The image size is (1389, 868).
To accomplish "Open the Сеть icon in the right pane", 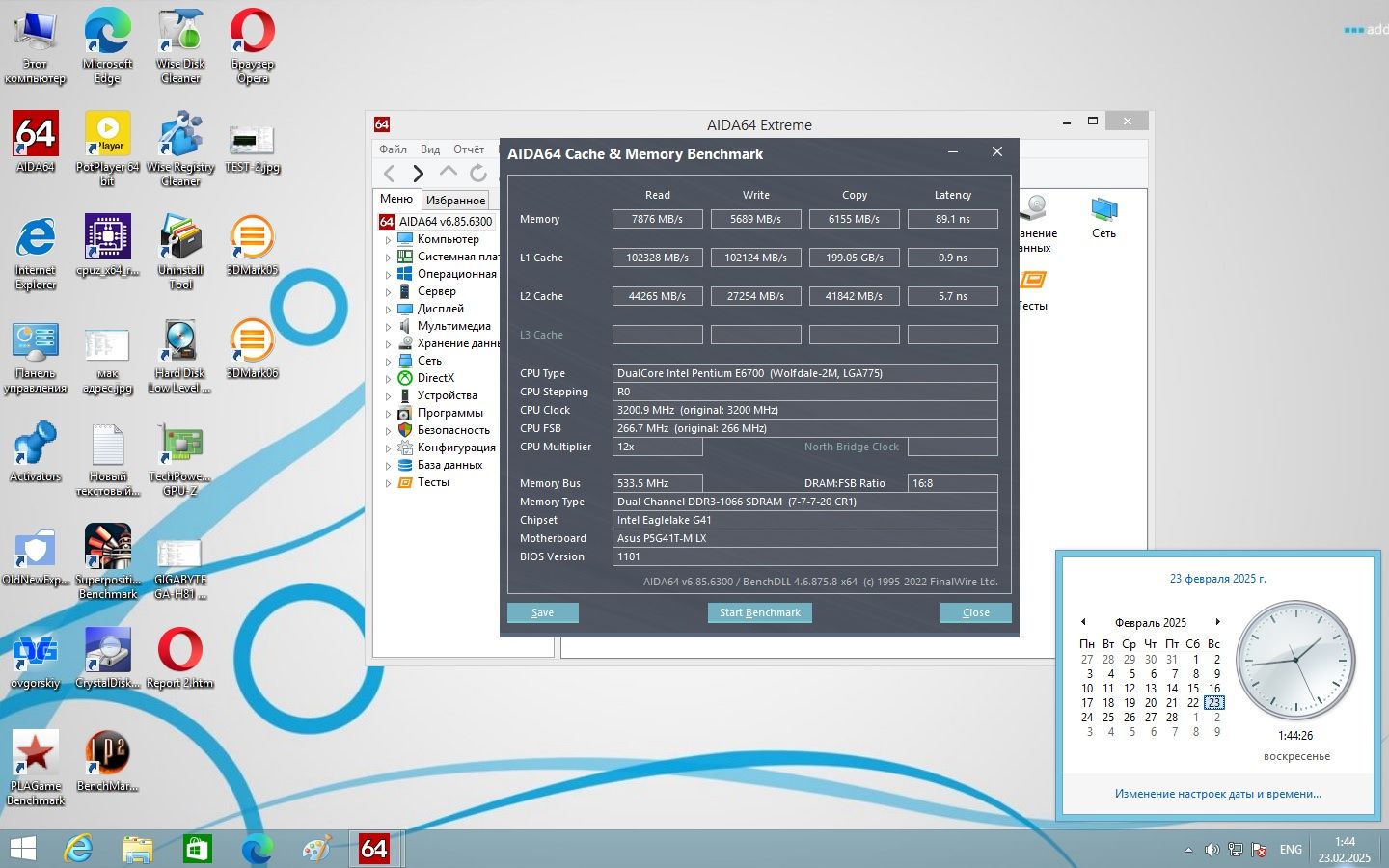I will (x=1103, y=218).
